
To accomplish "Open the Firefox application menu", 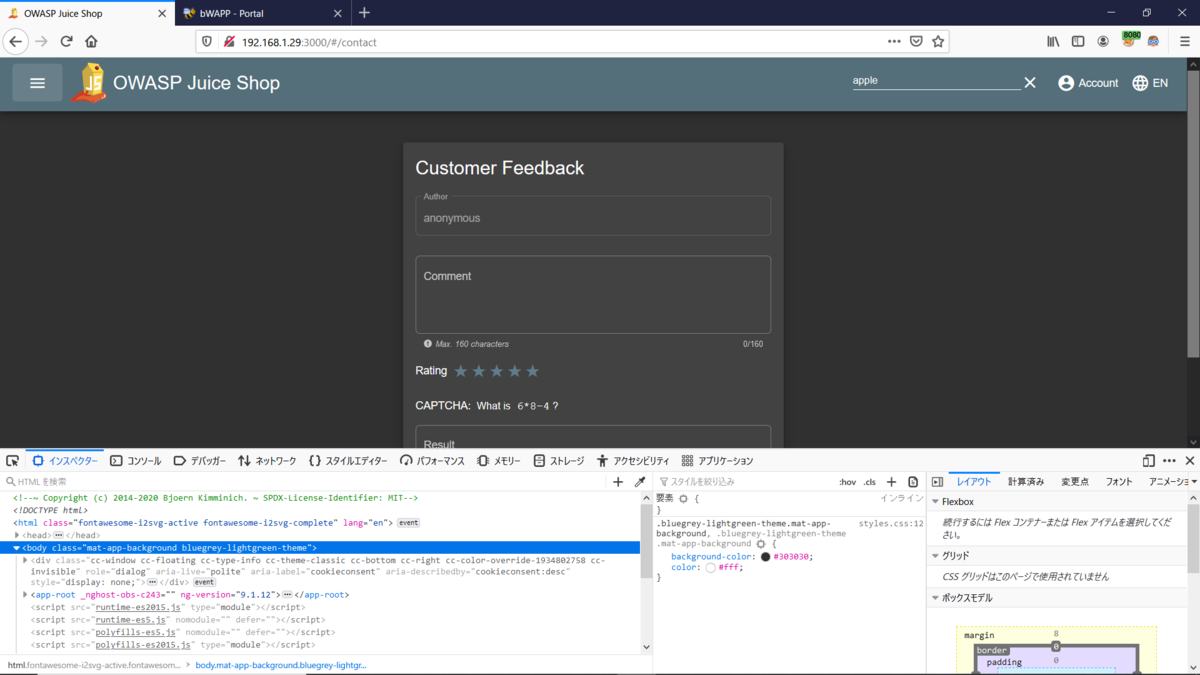I will point(1185,42).
